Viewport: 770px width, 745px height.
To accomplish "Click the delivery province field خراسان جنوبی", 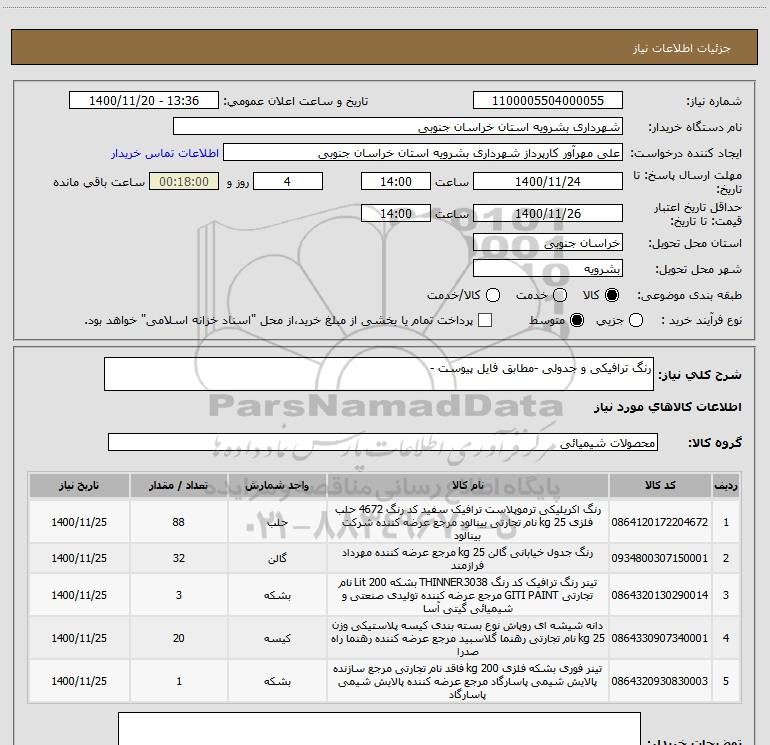I will tap(548, 243).
